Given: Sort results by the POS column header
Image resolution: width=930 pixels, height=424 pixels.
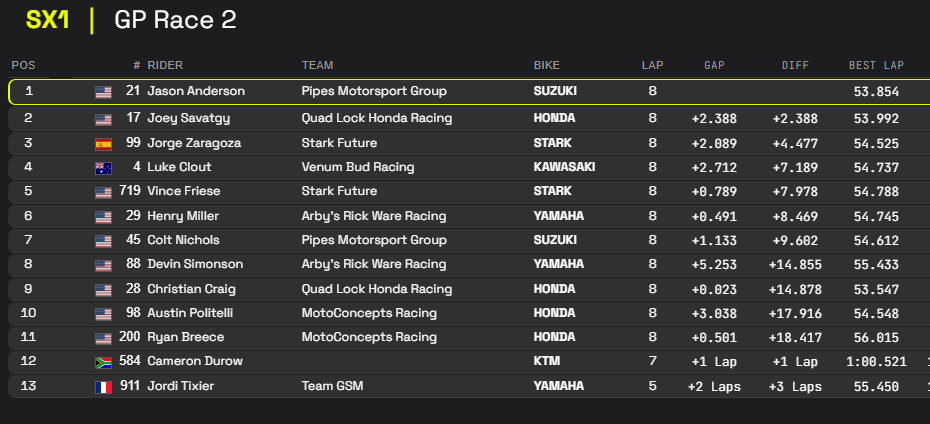Looking at the screenshot, I should [x=23, y=65].
